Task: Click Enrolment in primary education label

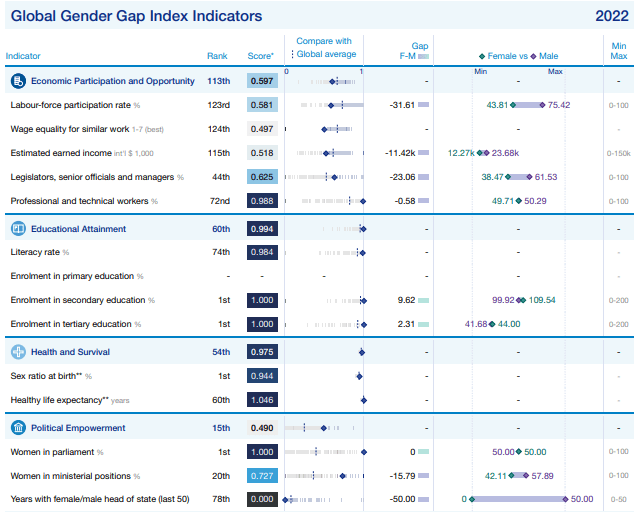Action: pos(77,276)
